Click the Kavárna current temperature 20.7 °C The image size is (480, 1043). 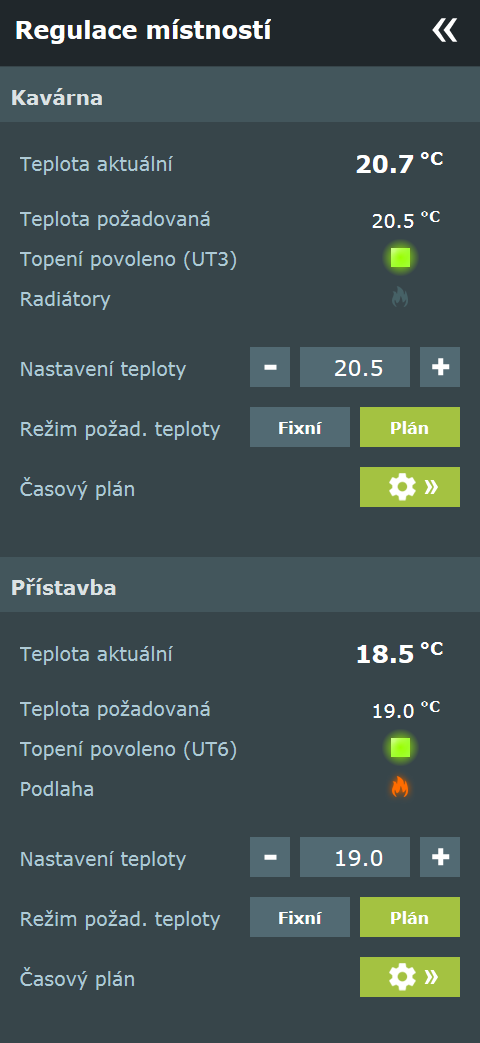pos(399,164)
